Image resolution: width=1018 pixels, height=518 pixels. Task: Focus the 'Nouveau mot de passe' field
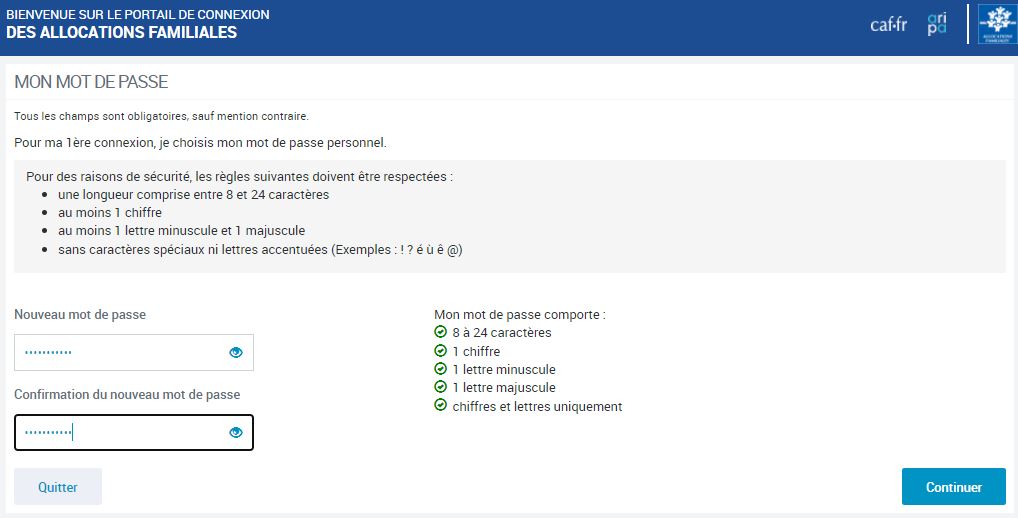click(x=120, y=352)
